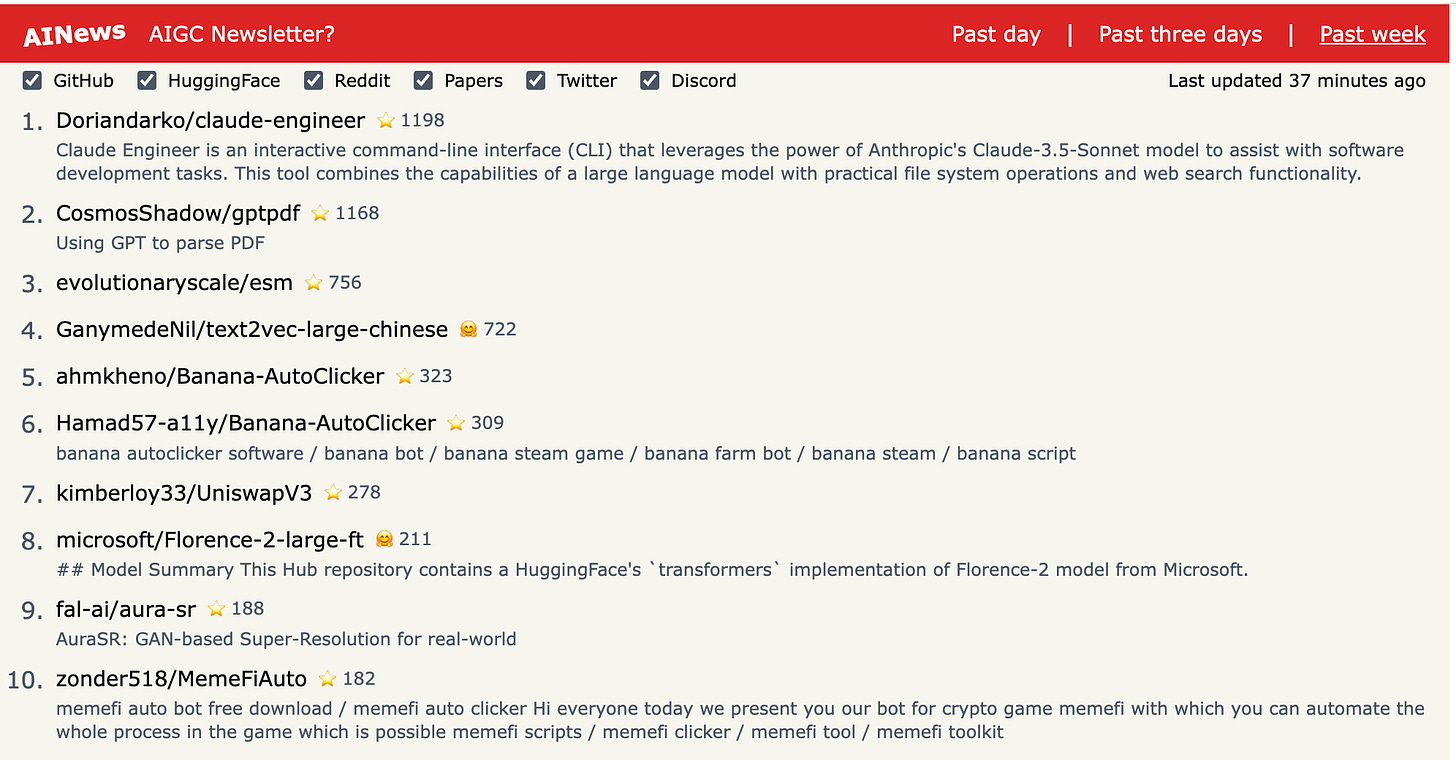Image resolution: width=1456 pixels, height=760 pixels.
Task: Click HuggingFace emoji beside Florence-2-large-ft
Action: [x=384, y=540]
